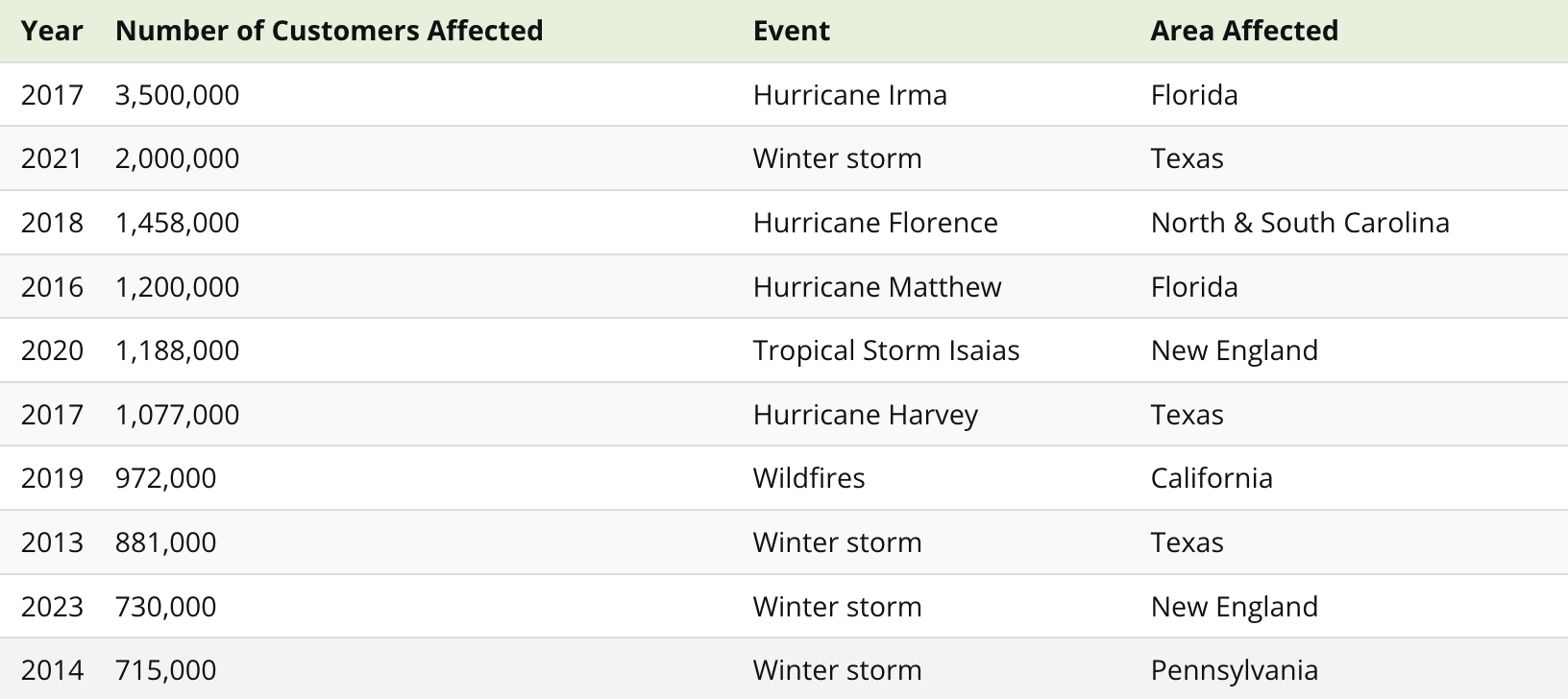Select the Hurricane Harvey event cell
This screenshot has width=1568, height=699.
click(865, 415)
